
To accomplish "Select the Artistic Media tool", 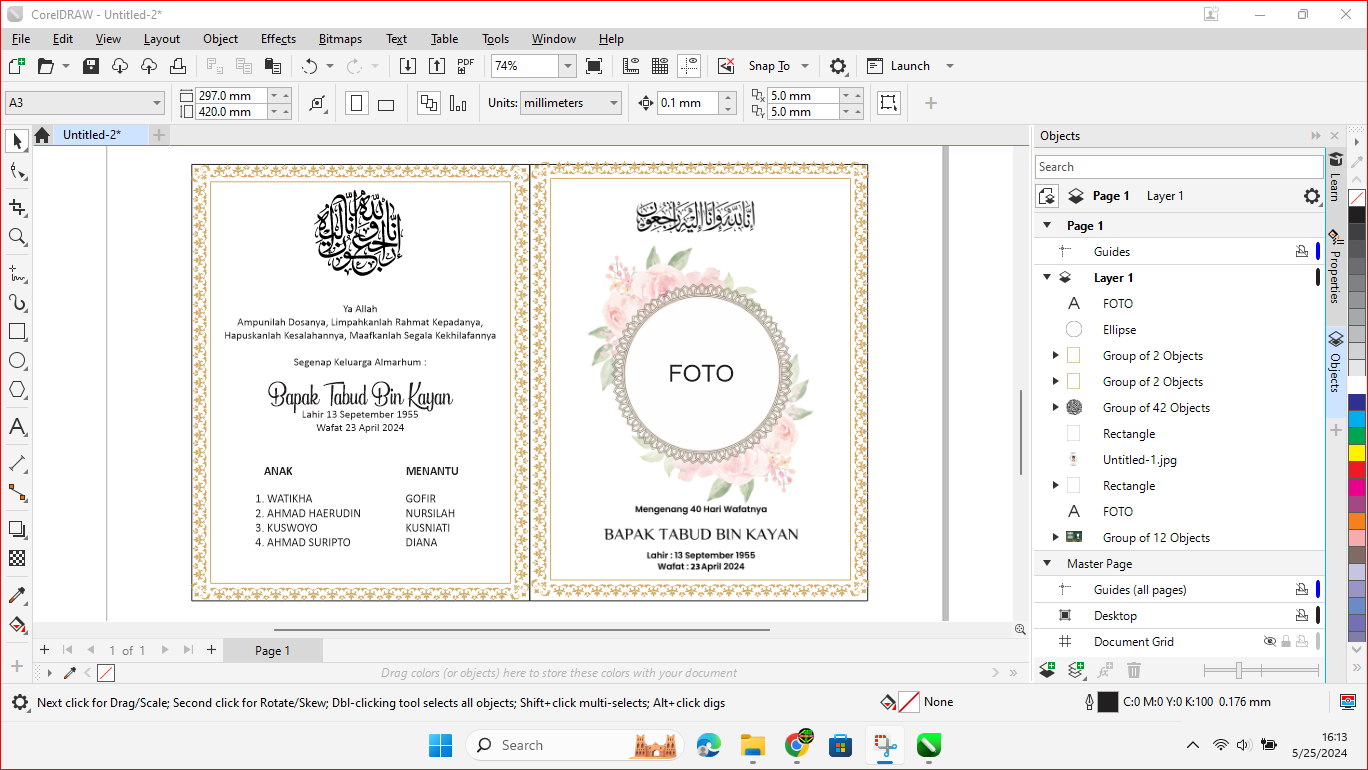I will coord(17,302).
